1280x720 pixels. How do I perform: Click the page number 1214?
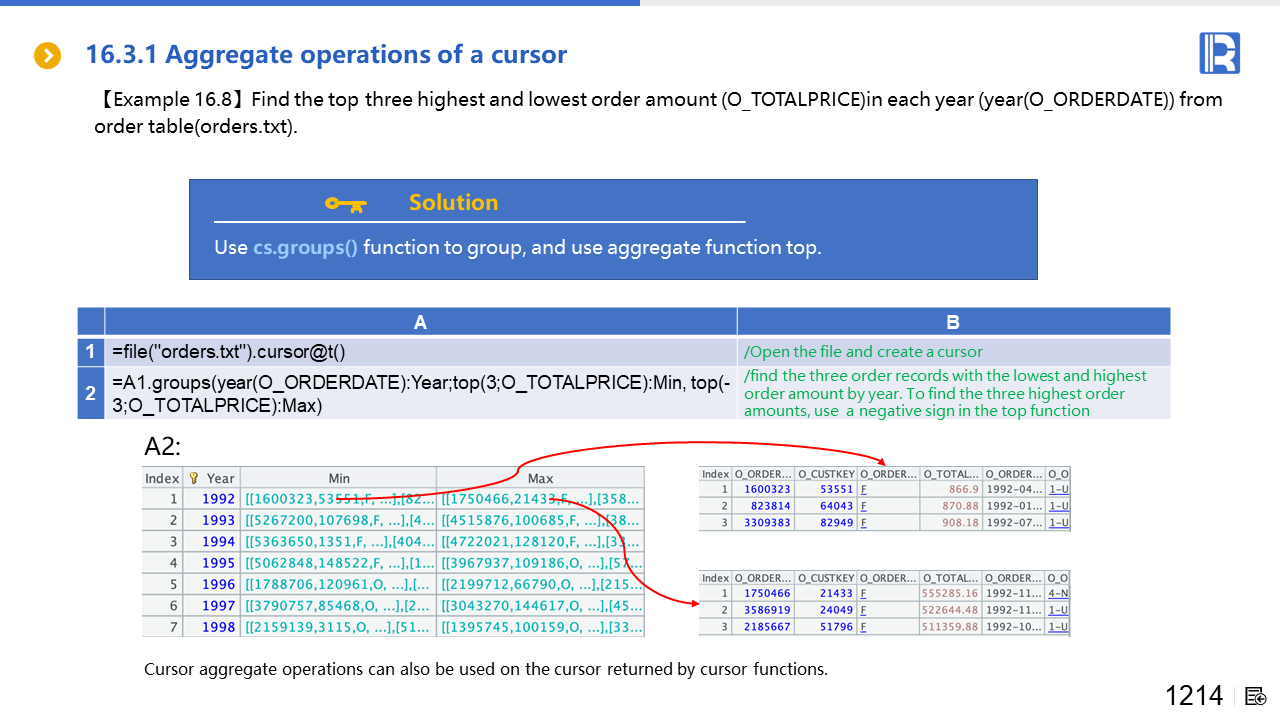[1193, 696]
